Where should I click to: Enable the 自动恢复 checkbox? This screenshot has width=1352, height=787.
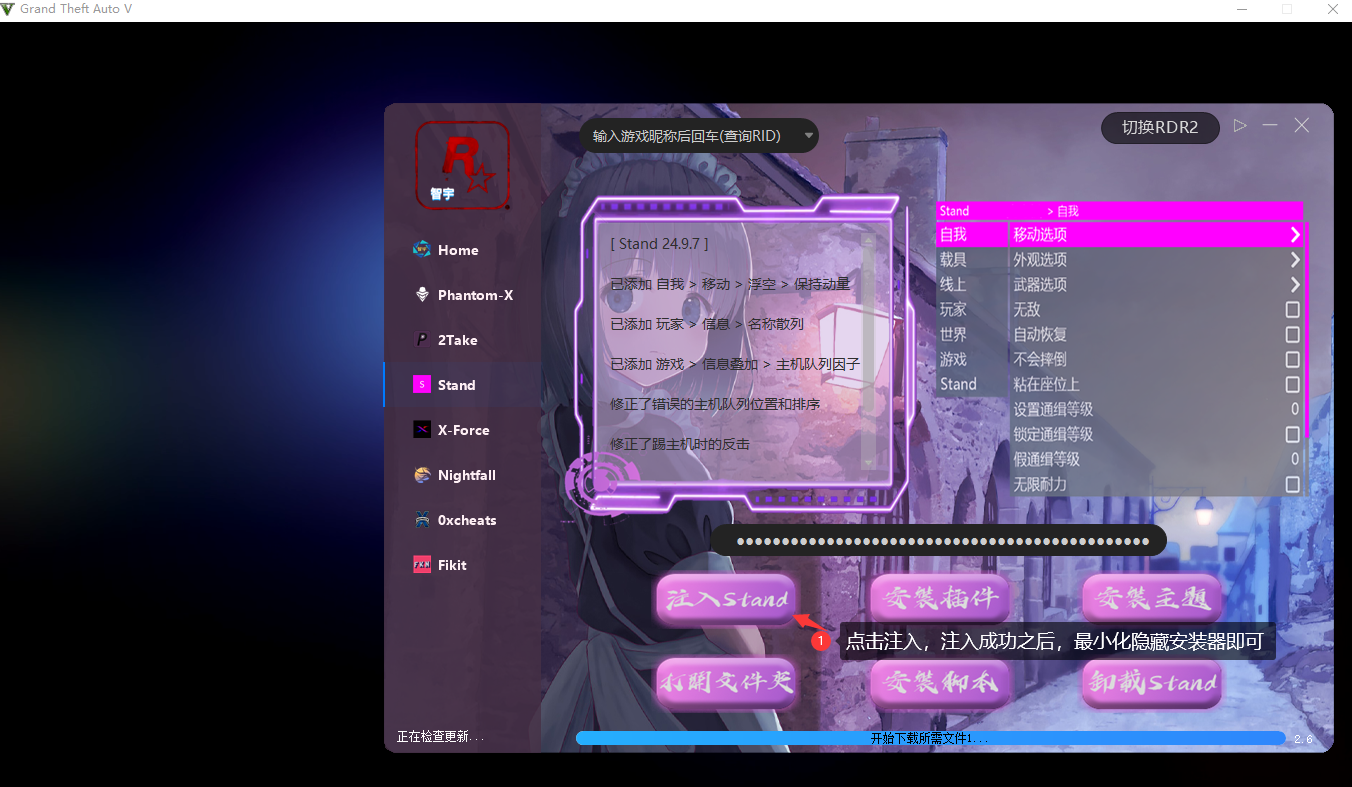pos(1293,335)
